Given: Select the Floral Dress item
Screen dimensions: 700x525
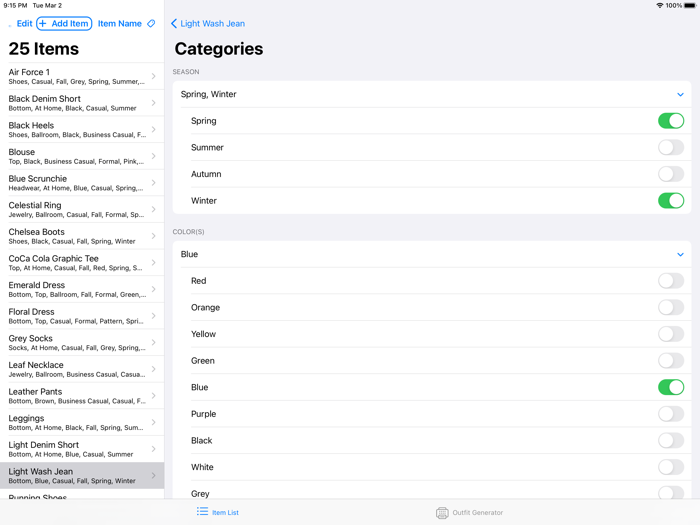Looking at the screenshot, I should point(82,316).
